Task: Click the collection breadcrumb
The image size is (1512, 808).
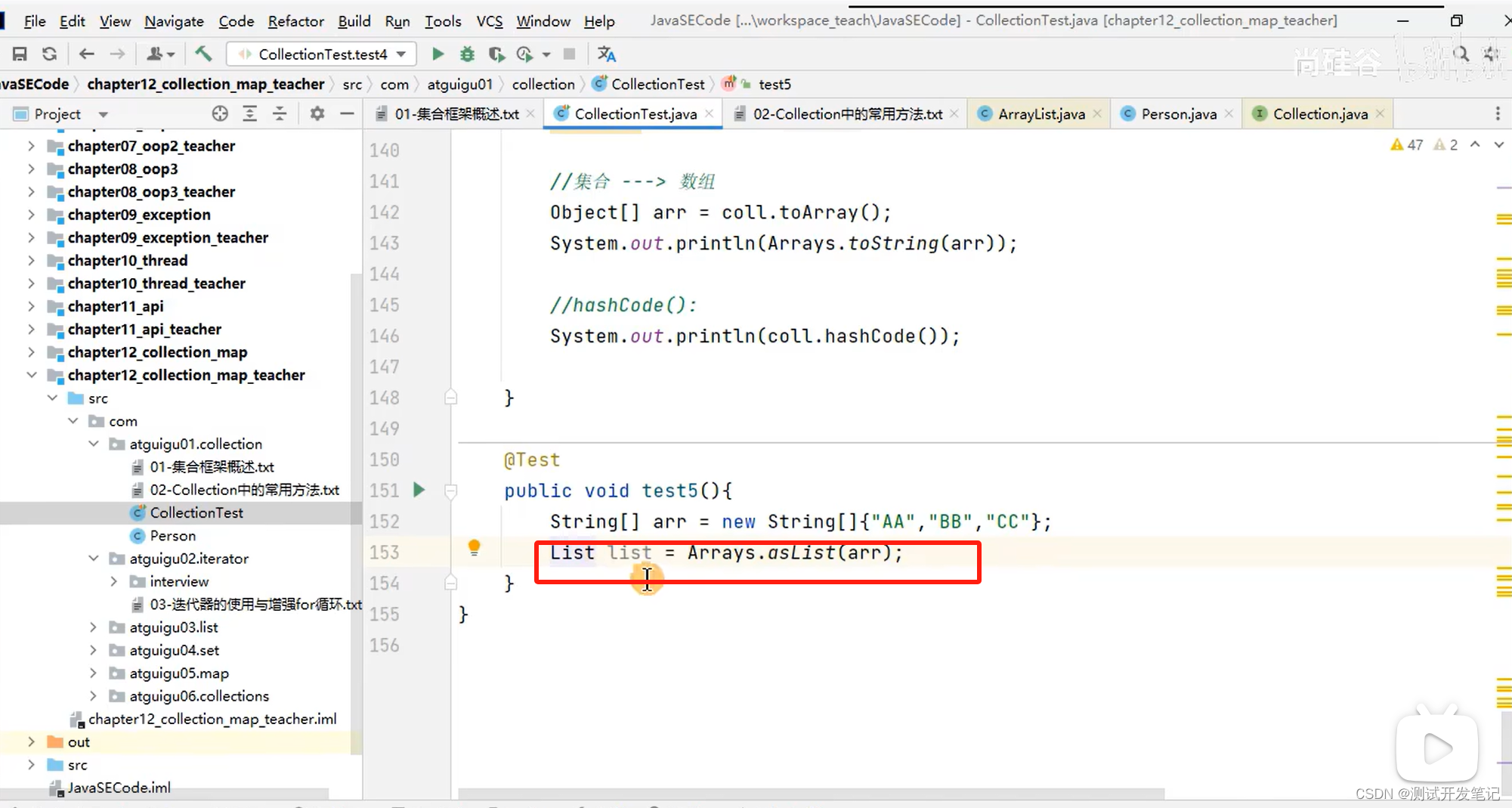Action: (543, 84)
